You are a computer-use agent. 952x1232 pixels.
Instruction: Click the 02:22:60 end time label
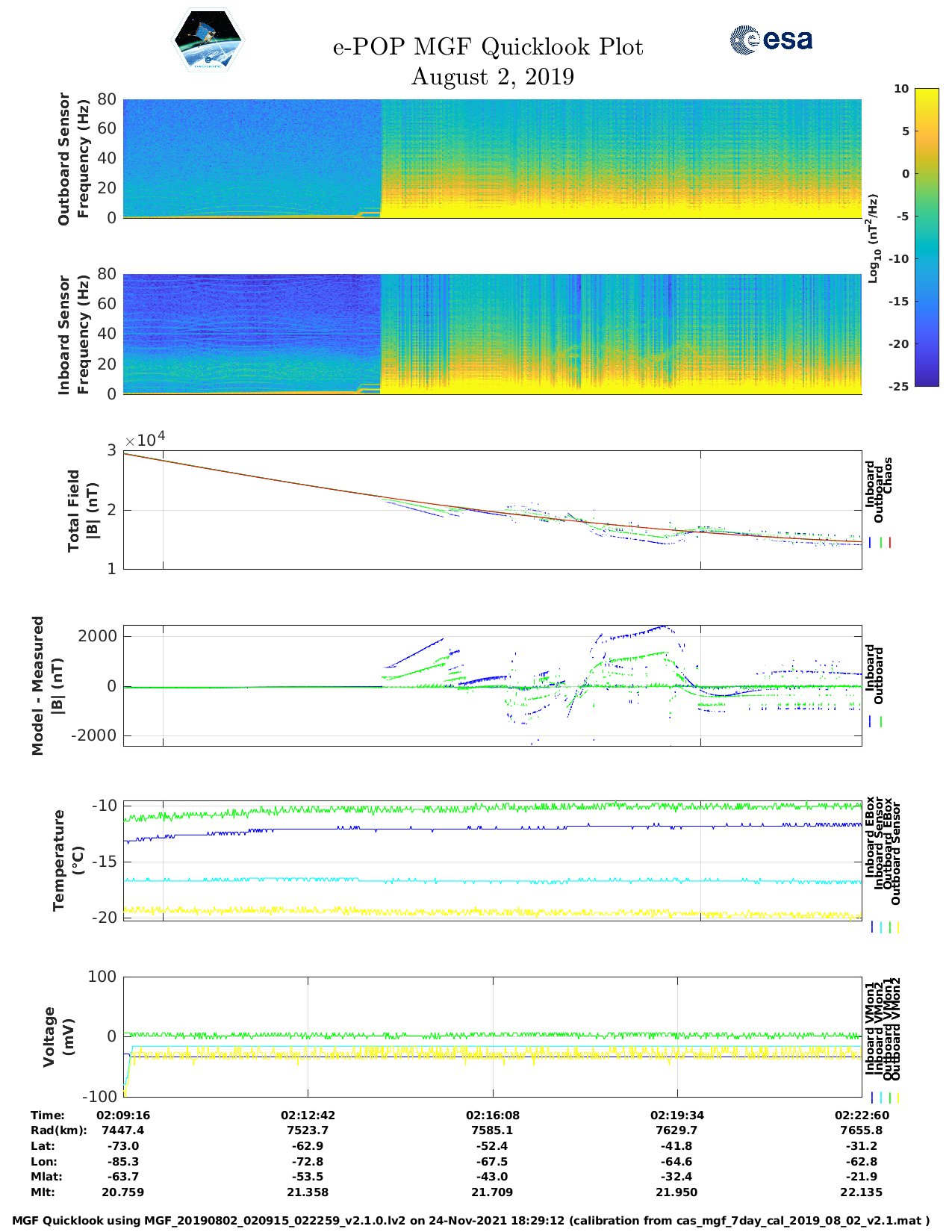pyautogui.click(x=861, y=1115)
